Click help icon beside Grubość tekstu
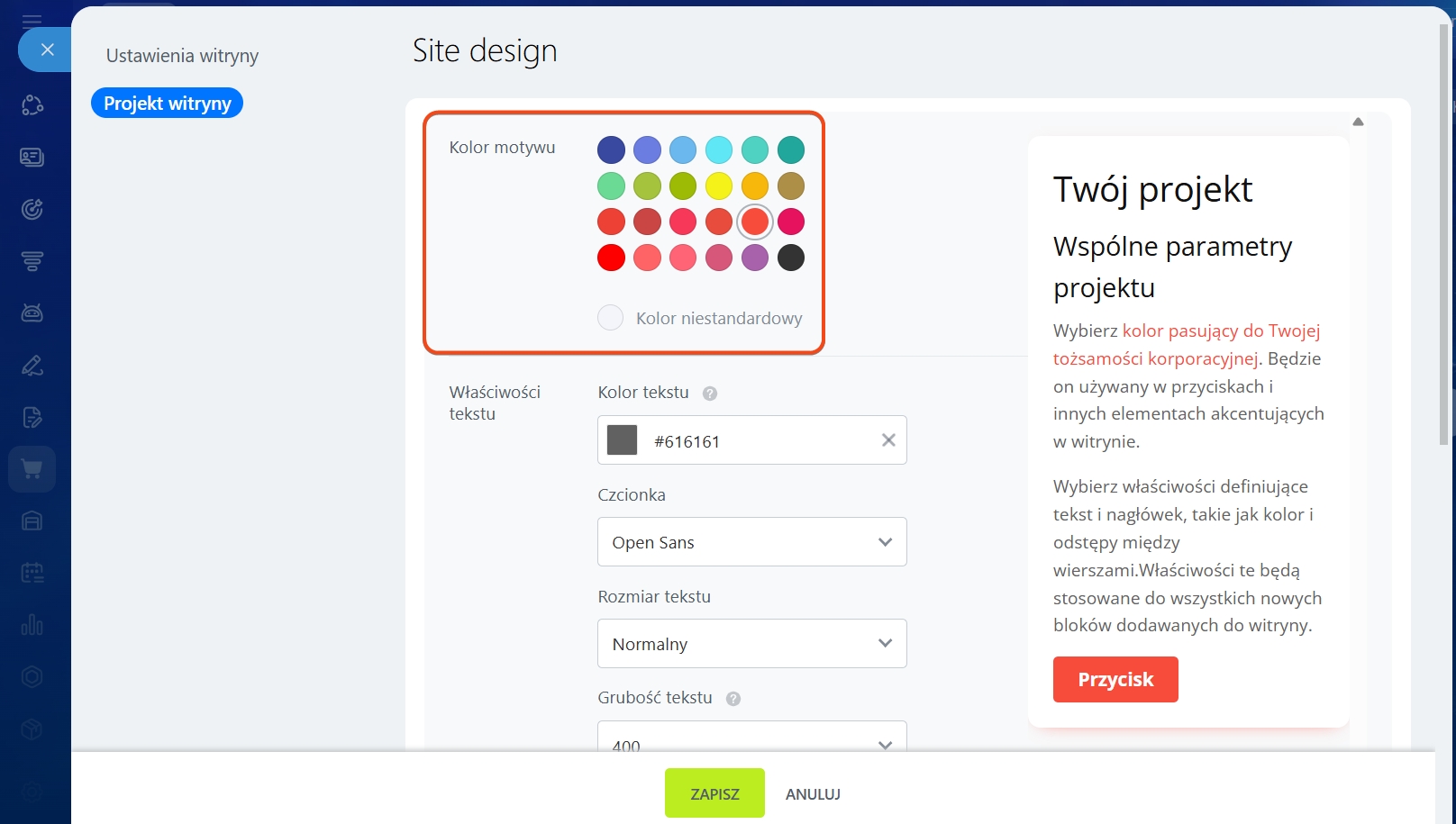Image resolution: width=1456 pixels, height=824 pixels. click(x=733, y=699)
